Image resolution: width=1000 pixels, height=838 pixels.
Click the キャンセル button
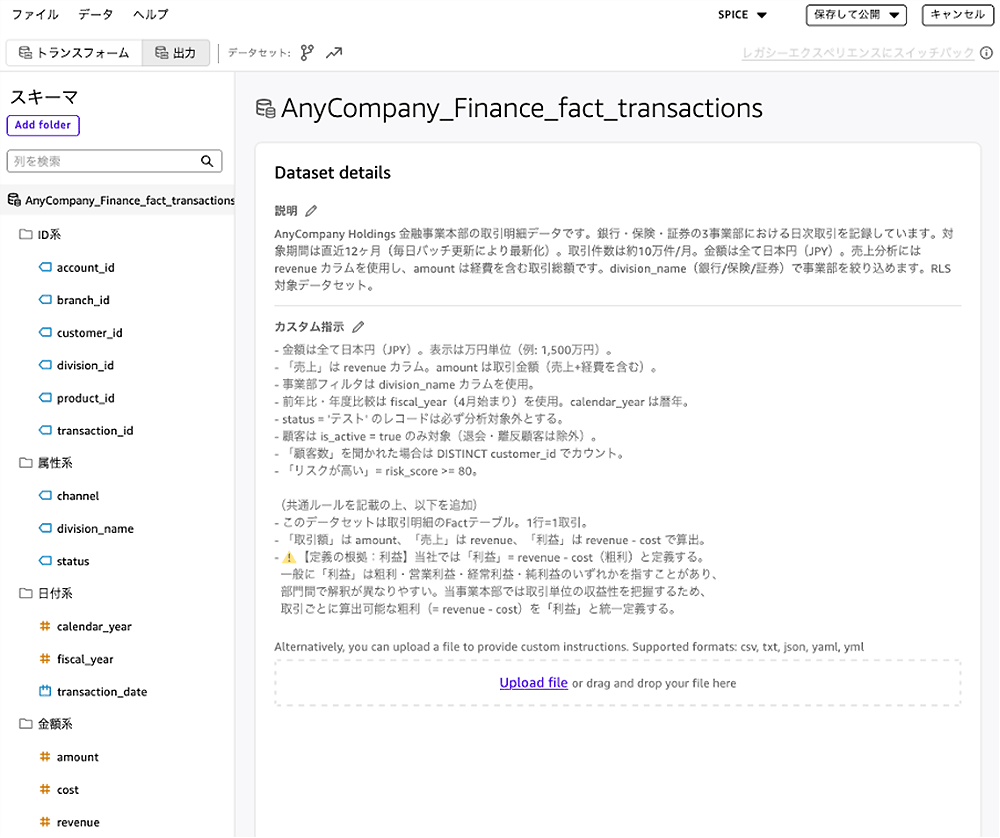pyautogui.click(x=957, y=15)
